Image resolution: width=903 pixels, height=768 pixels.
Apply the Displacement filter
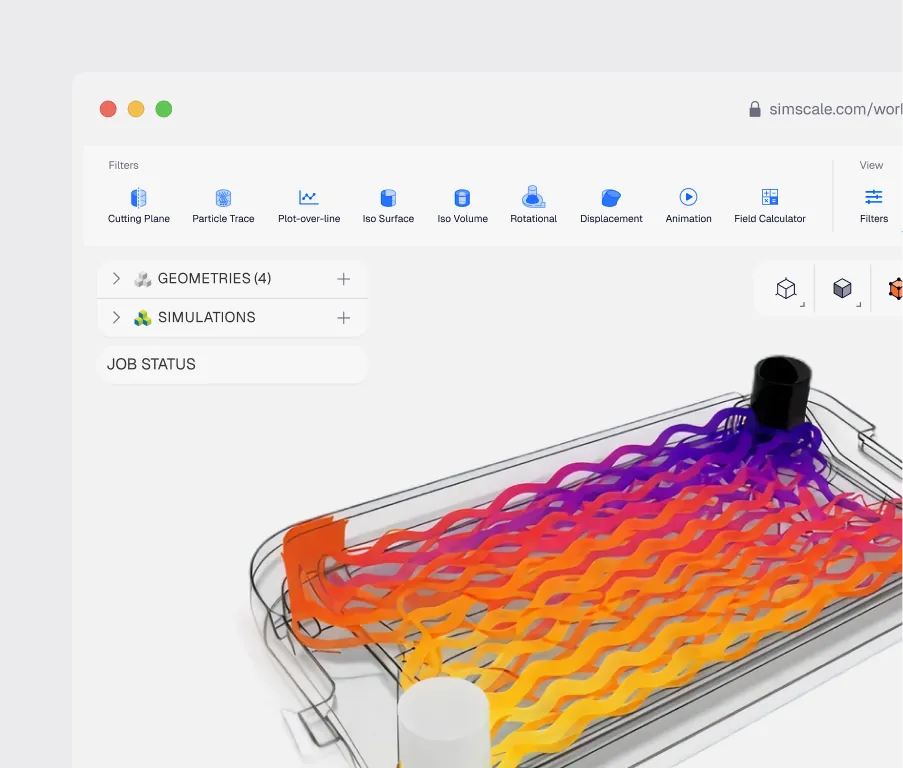coord(611,206)
